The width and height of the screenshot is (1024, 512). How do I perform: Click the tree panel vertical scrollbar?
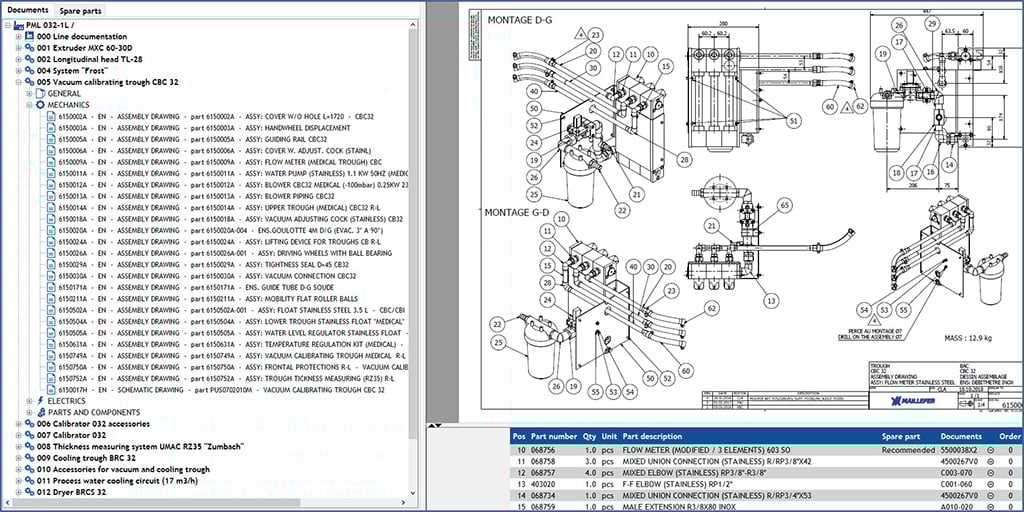413,235
